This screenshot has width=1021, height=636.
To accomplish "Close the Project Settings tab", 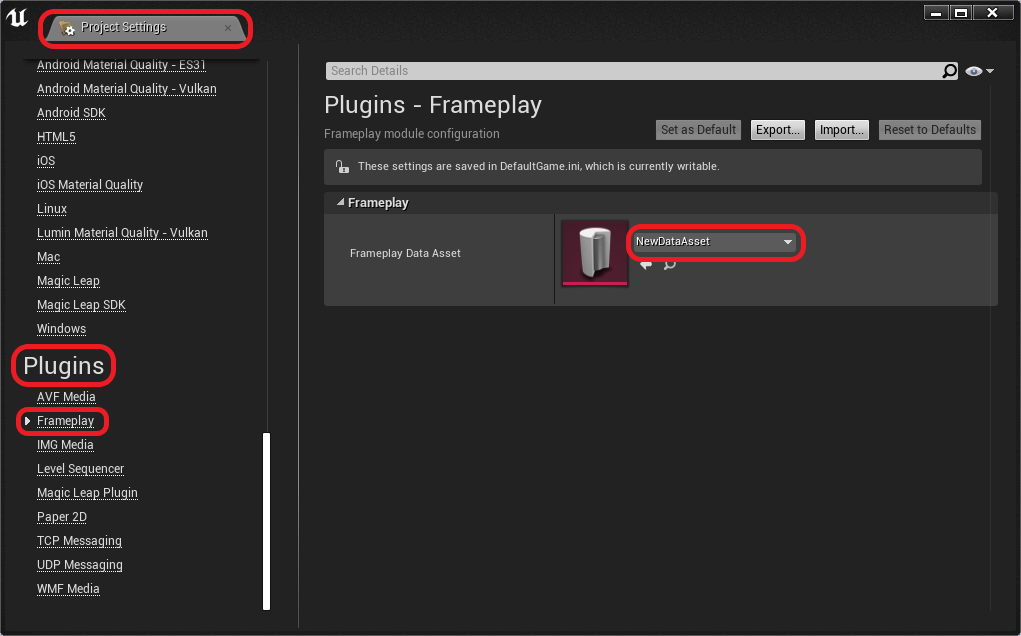I will 228,28.
